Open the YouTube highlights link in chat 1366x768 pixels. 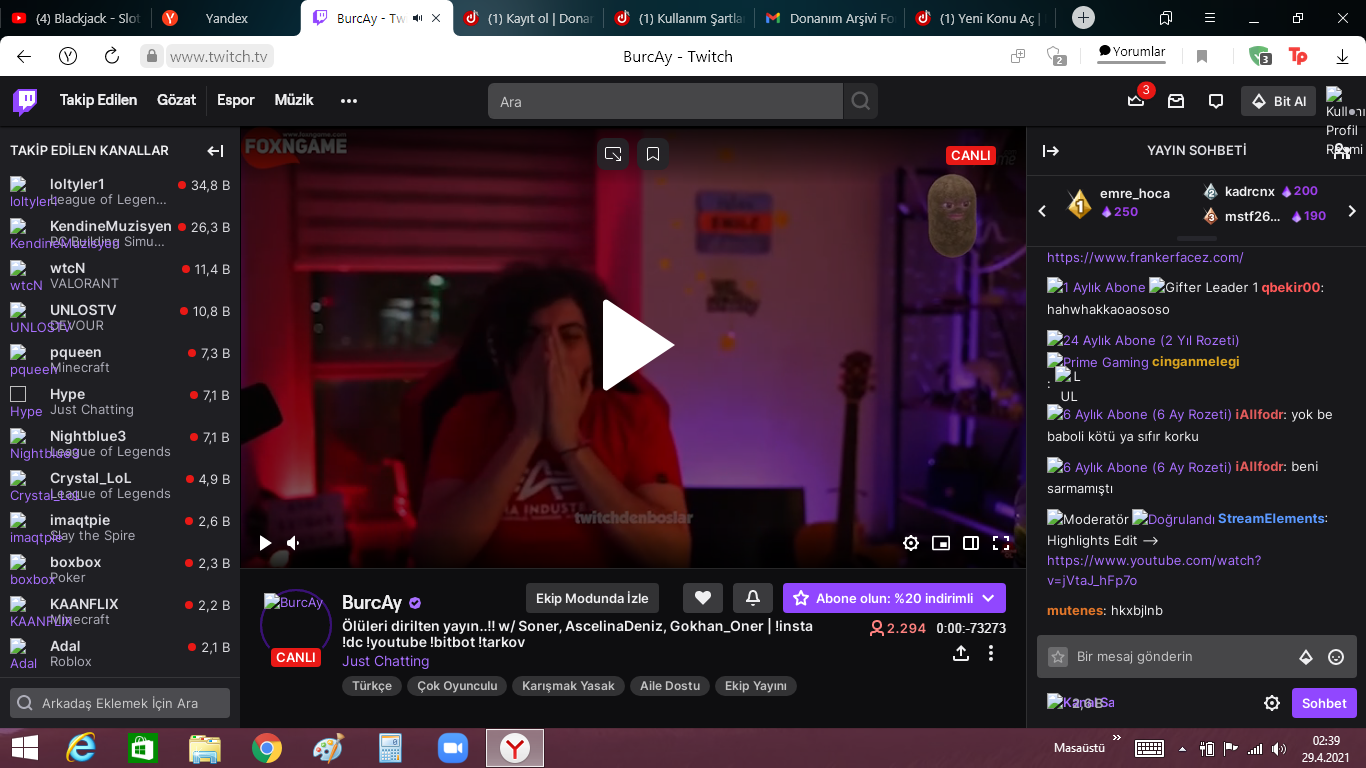coord(1154,570)
